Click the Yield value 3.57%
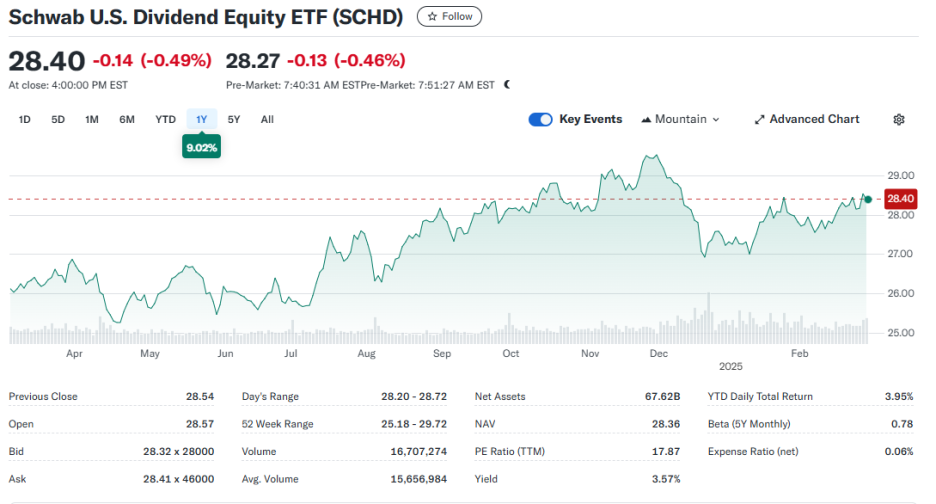The width and height of the screenshot is (936, 504). pos(666,479)
